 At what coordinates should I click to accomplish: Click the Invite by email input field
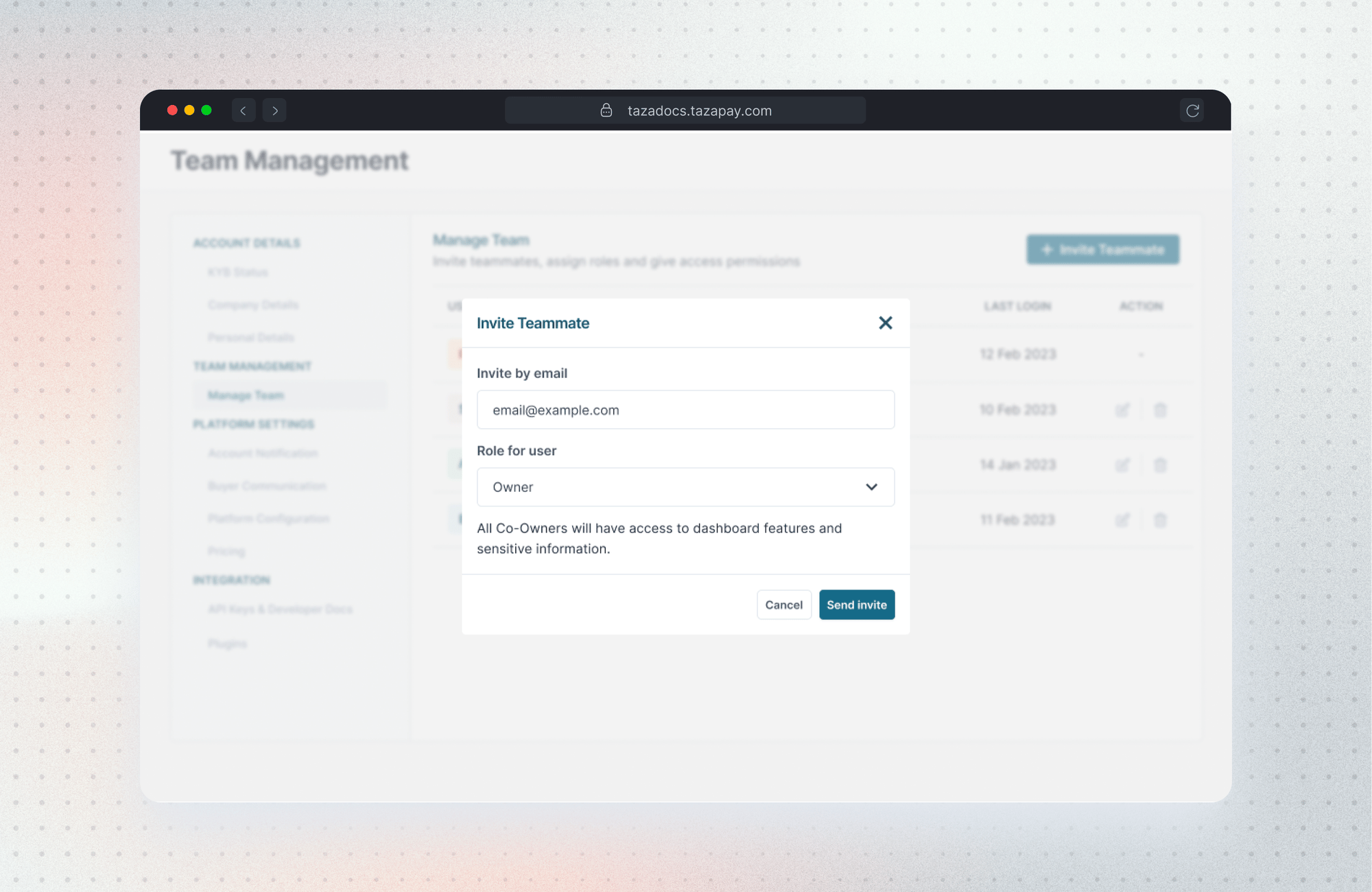[x=685, y=410]
